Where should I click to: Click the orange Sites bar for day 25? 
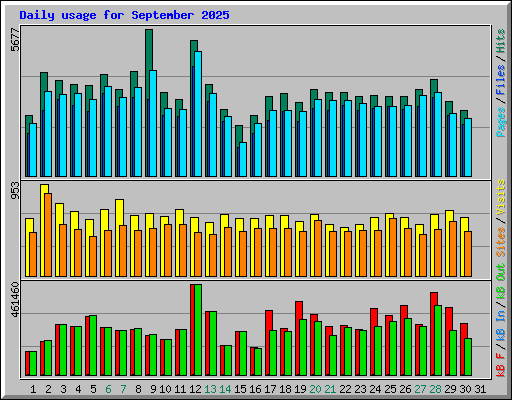(393, 248)
